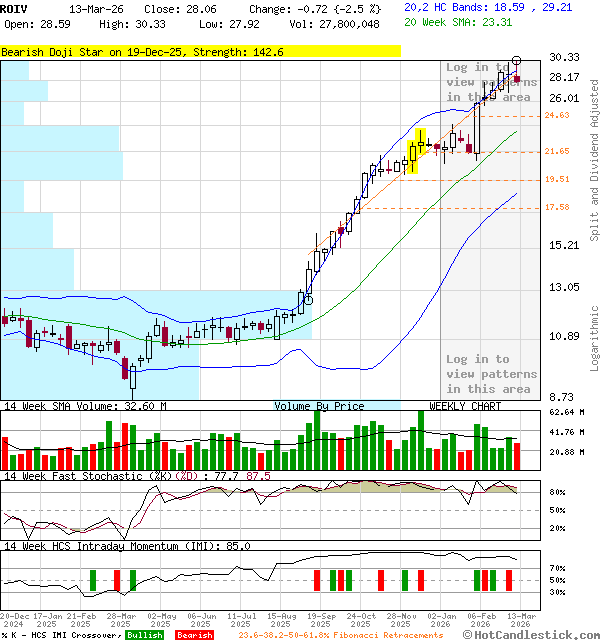The image size is (600, 640).
Task: Click the ROIV ticker symbol
Action: tap(14, 8)
